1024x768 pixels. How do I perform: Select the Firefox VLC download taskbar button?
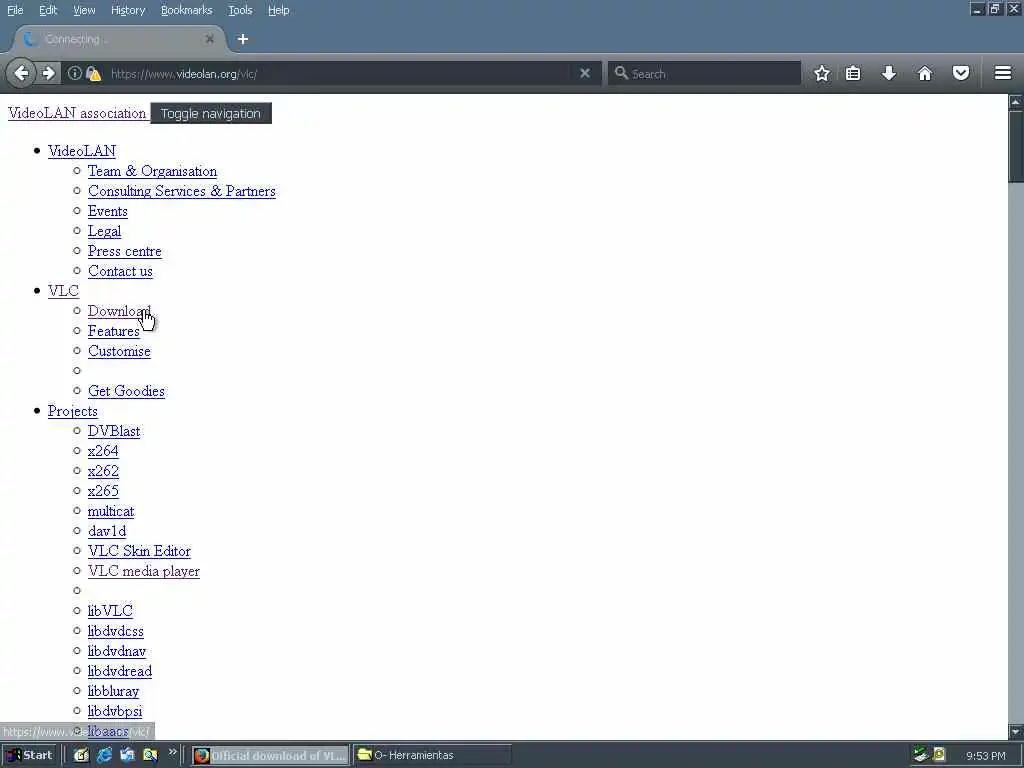[270, 756]
